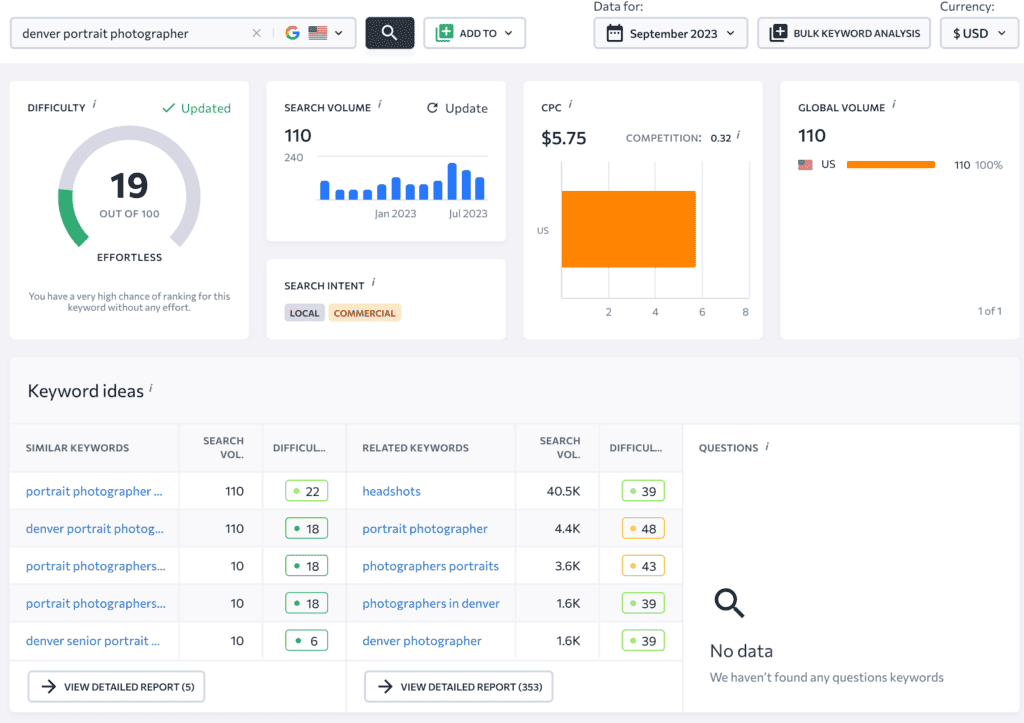Screen dimensions: 1024x723
Task: Click the orange US global volume bar
Action: click(x=891, y=165)
